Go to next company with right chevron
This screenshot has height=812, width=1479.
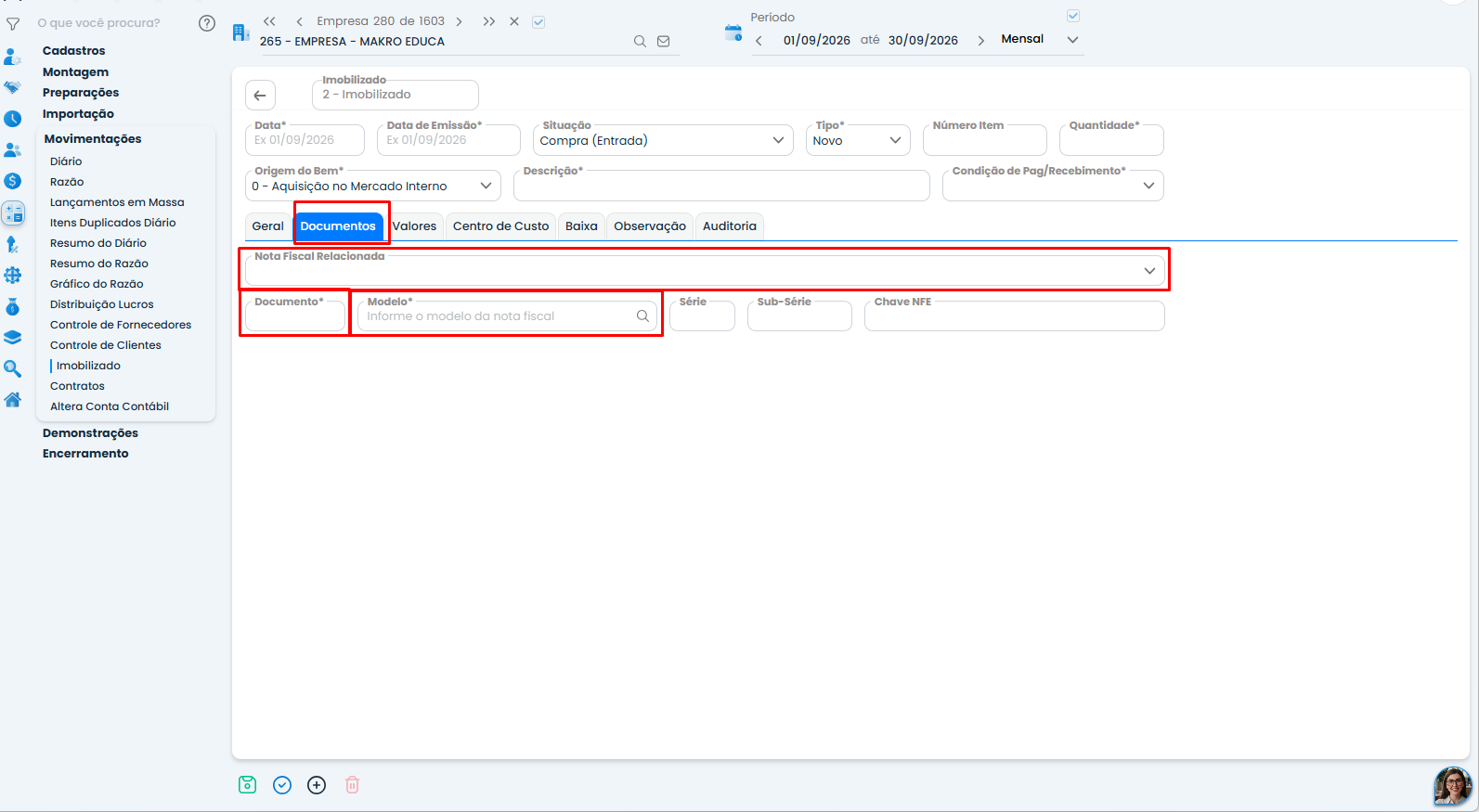(459, 21)
